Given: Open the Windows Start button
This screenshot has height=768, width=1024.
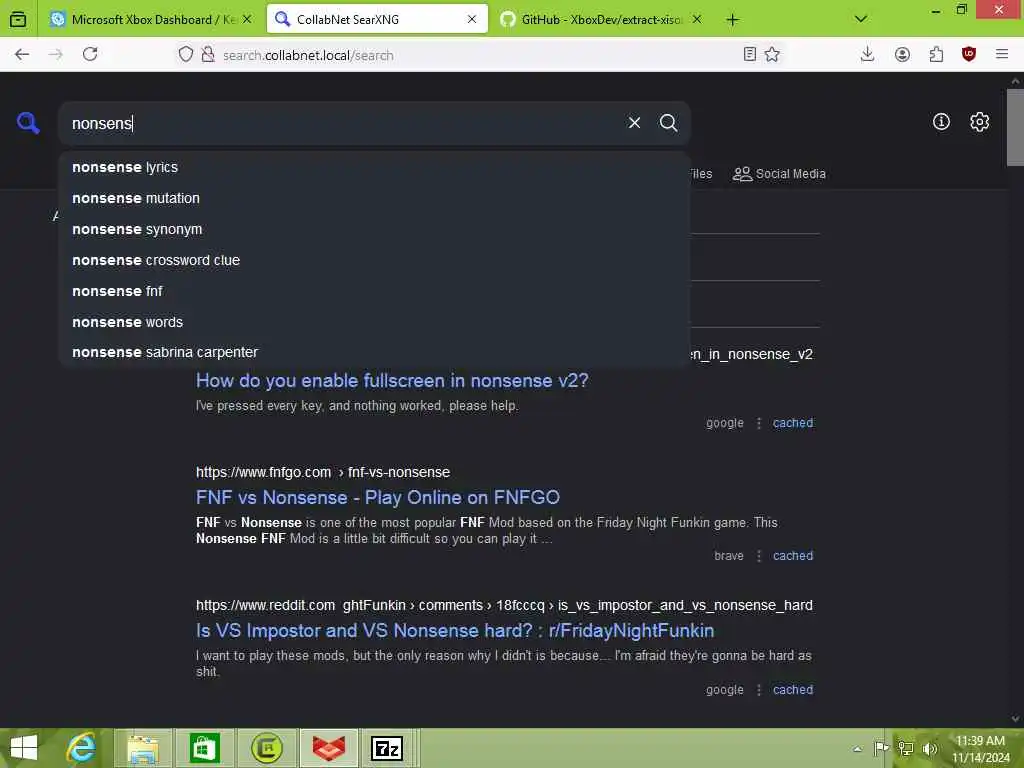Looking at the screenshot, I should (23, 748).
